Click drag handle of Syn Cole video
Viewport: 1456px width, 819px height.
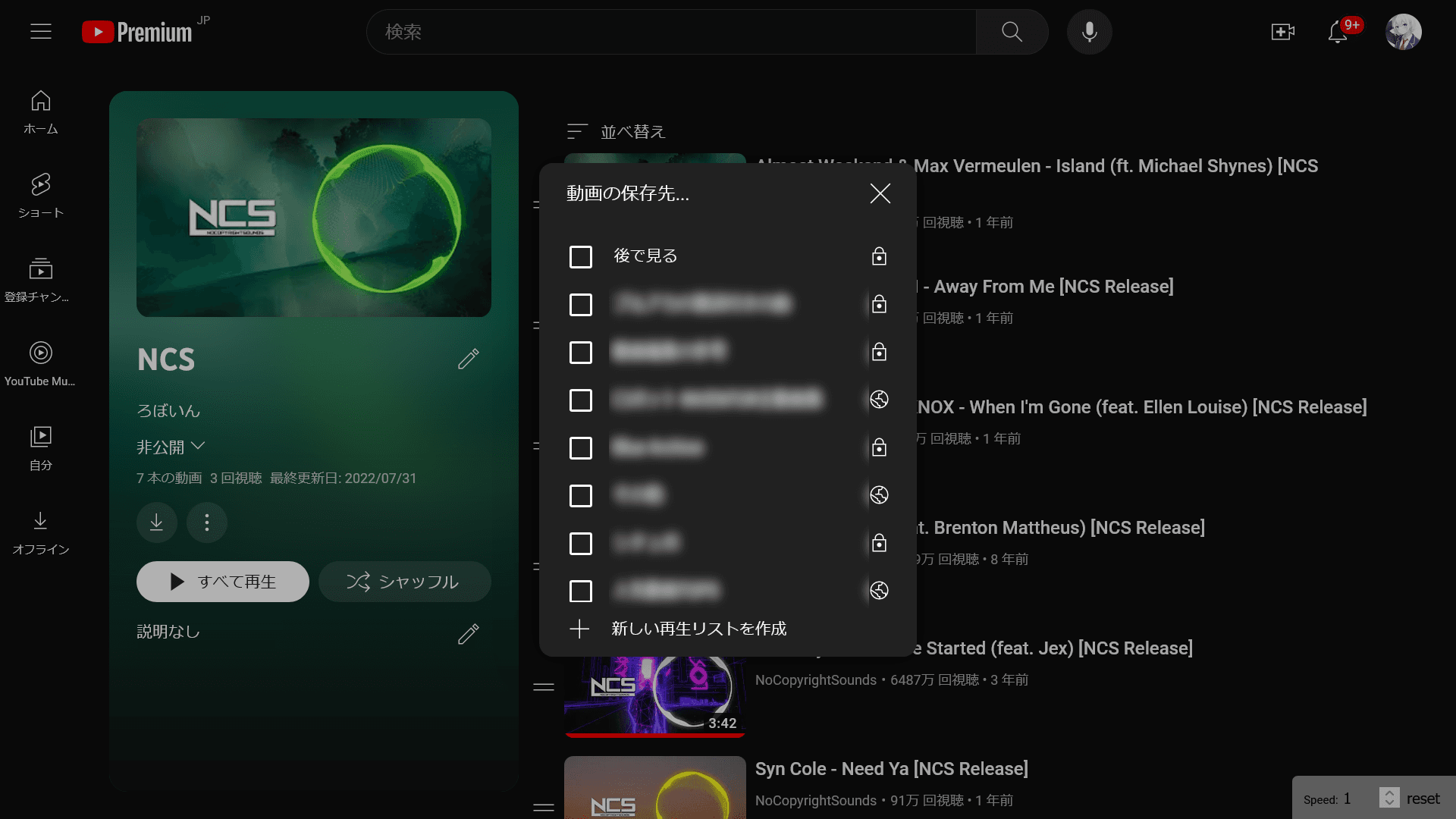coord(544,808)
